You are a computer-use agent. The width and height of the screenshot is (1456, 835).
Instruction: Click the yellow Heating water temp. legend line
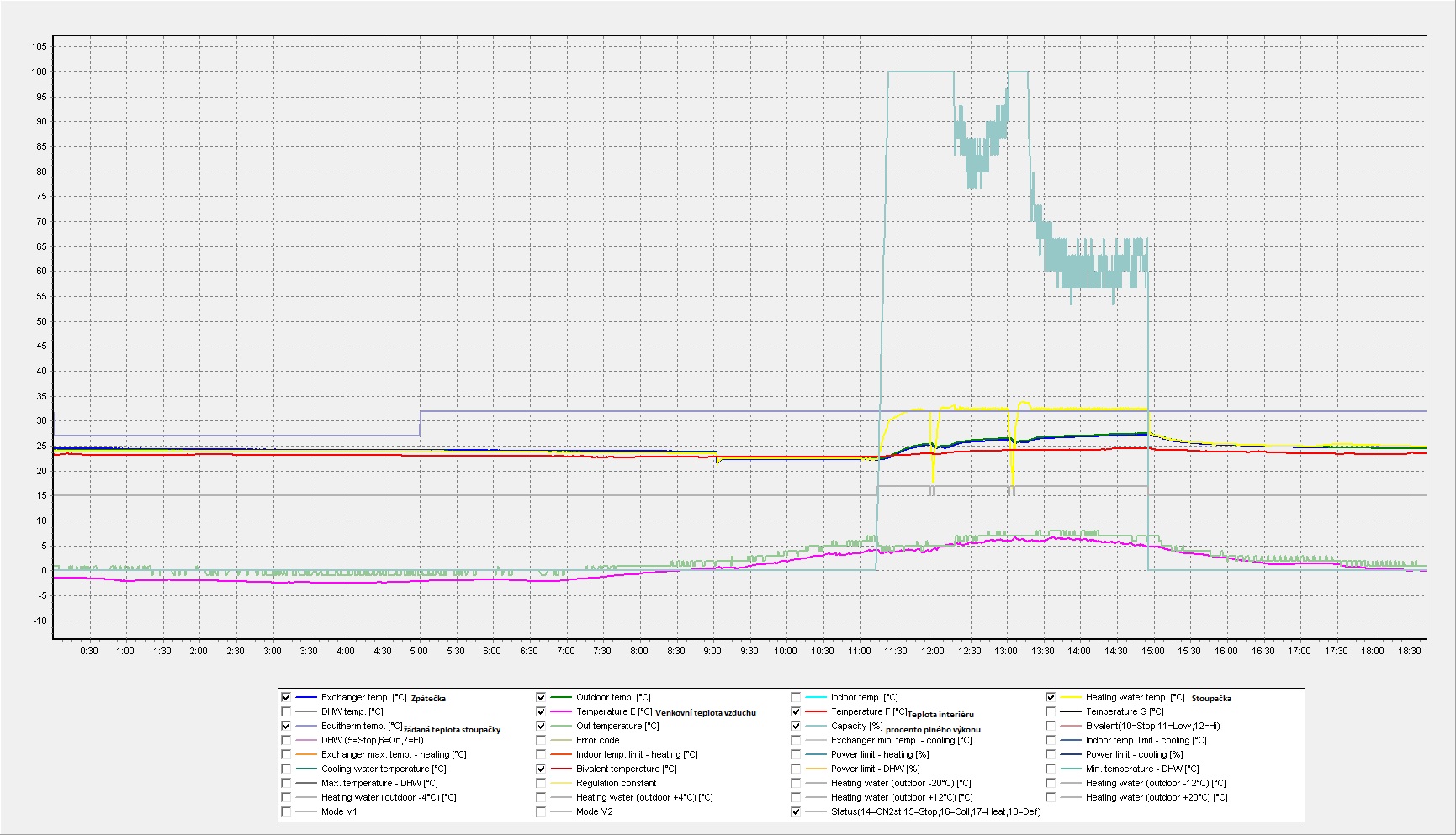[1070, 697]
